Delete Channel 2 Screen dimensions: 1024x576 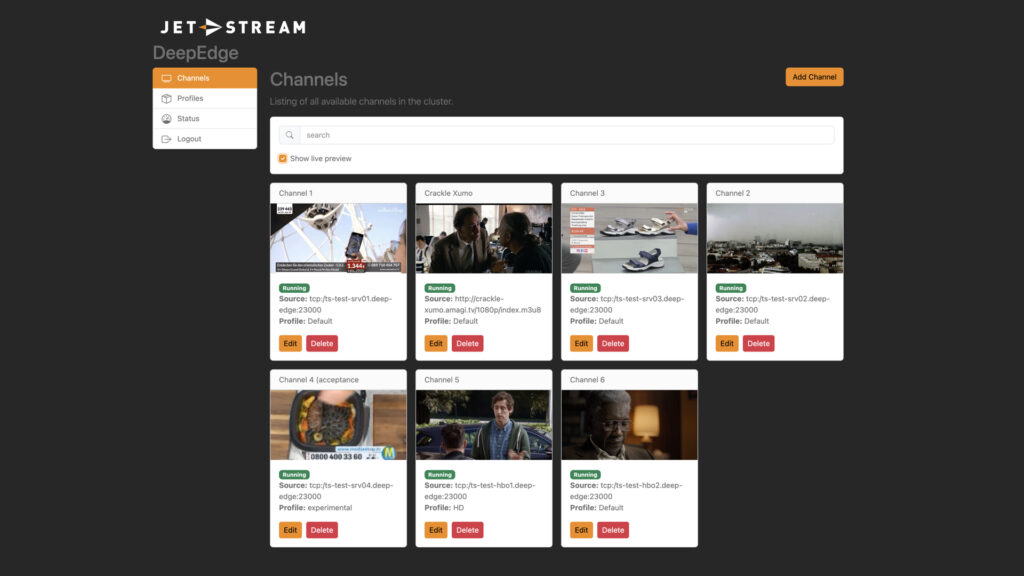(x=759, y=343)
